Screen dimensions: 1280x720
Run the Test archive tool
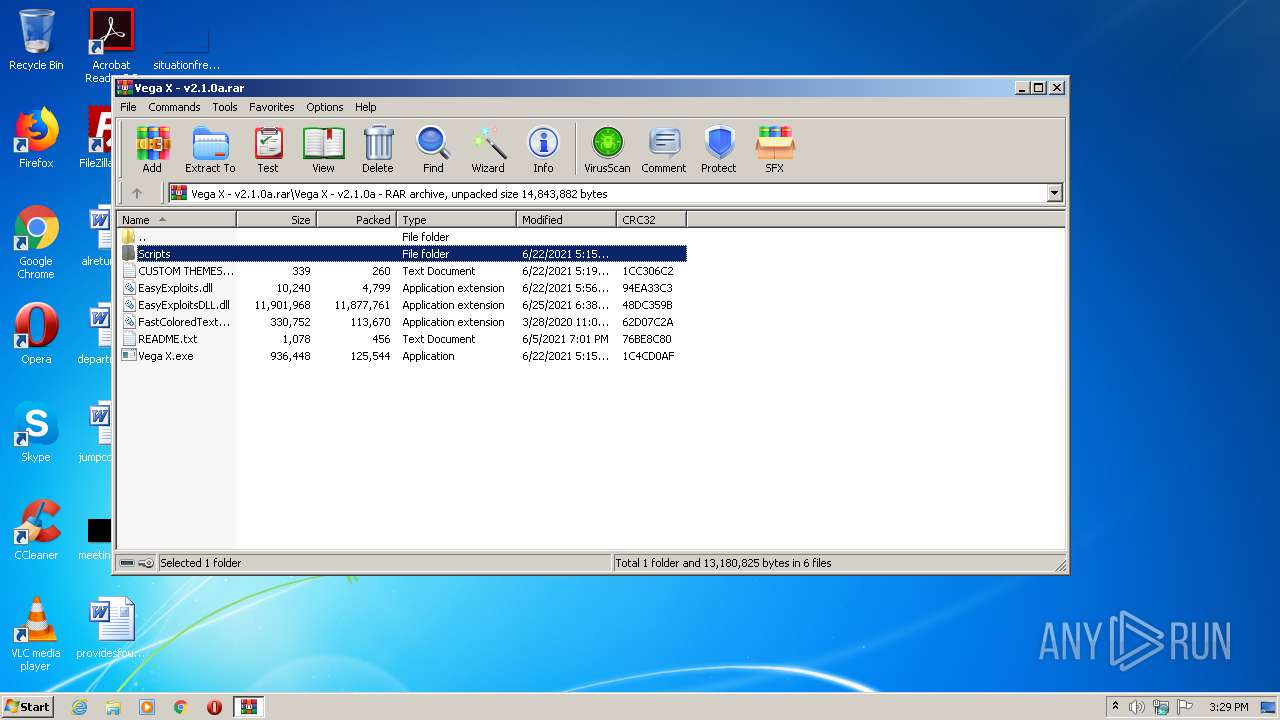[x=268, y=150]
